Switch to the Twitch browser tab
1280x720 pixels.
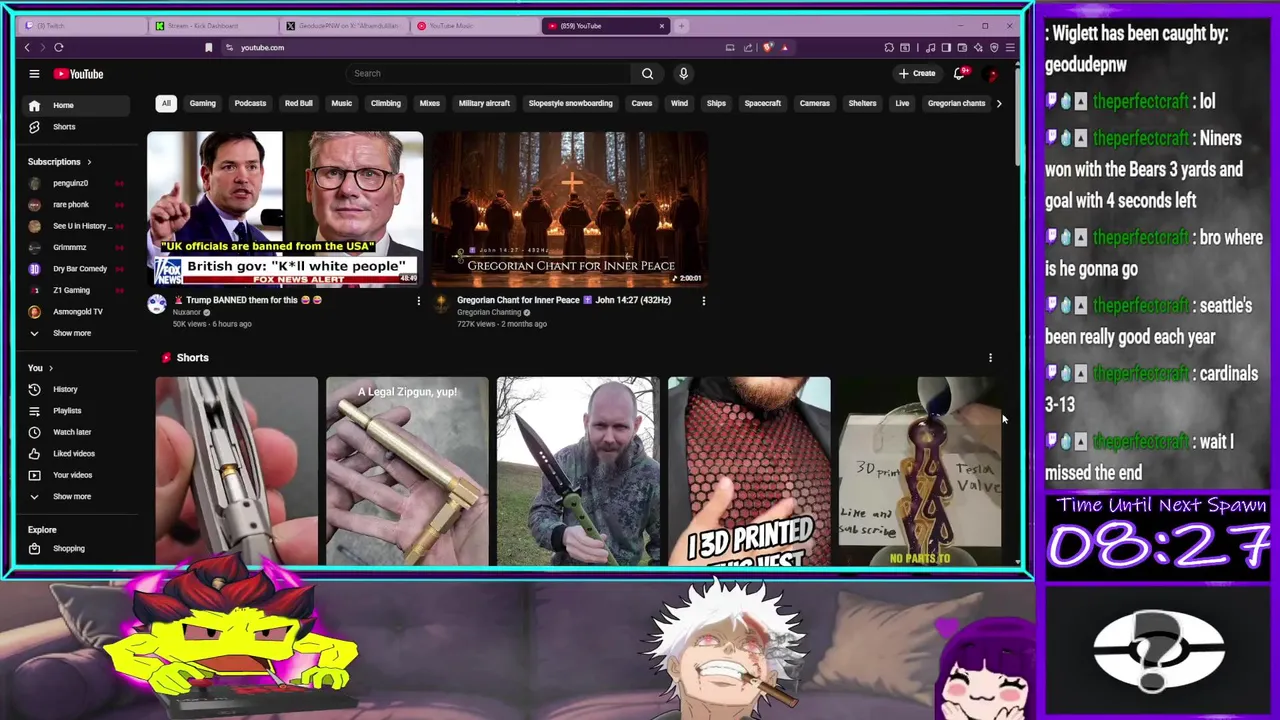(84, 26)
